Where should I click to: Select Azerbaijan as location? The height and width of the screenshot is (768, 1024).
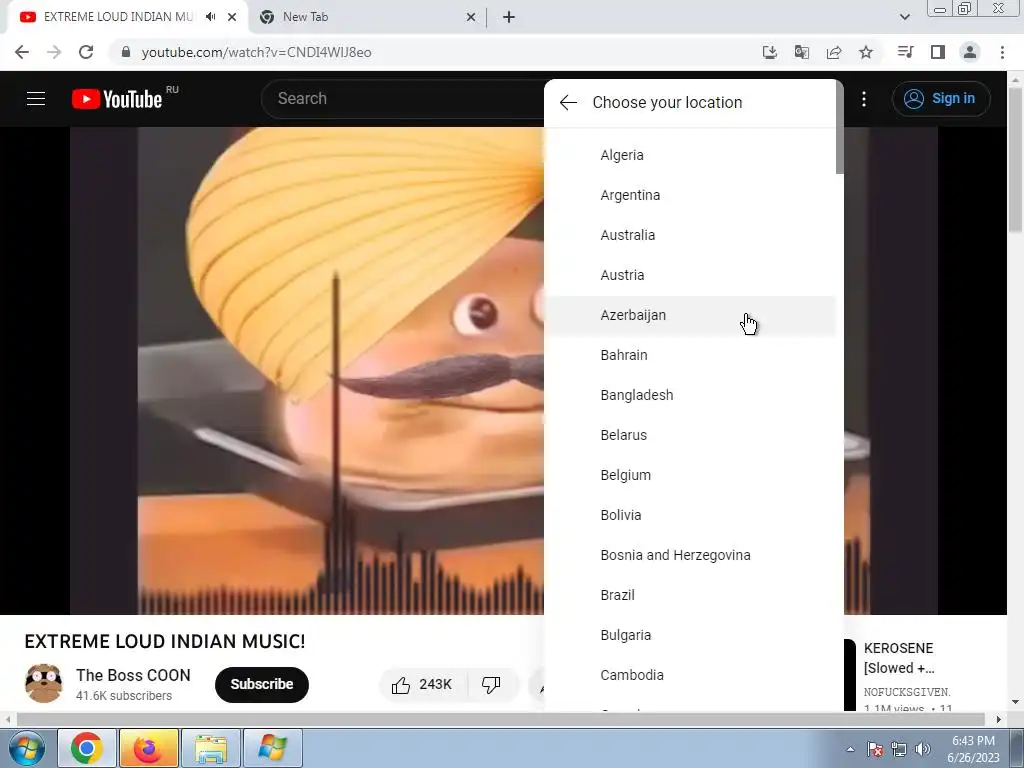point(690,315)
